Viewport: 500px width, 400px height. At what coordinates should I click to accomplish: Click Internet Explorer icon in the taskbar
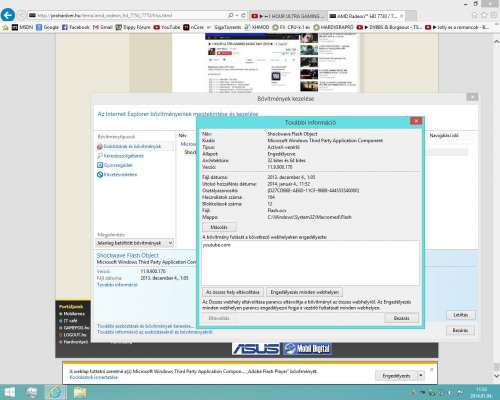pyautogui.click(x=55, y=392)
